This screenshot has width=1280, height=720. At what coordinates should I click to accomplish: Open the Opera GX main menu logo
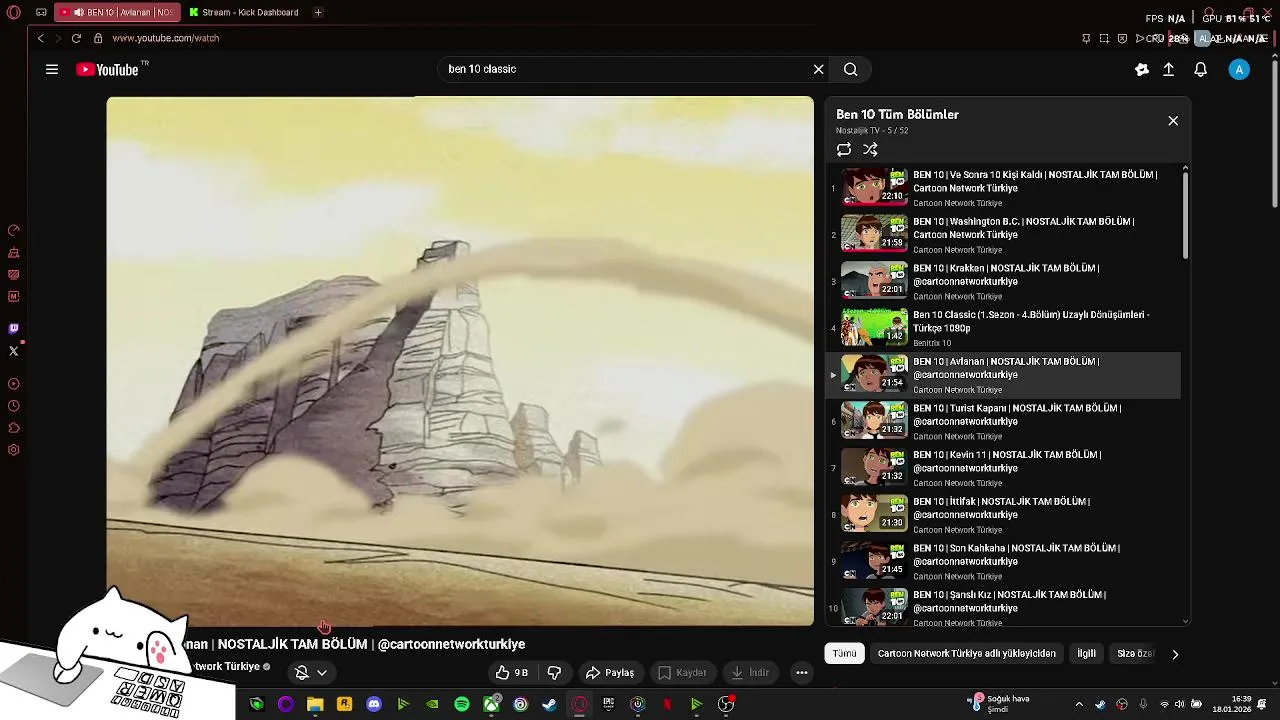14,13
